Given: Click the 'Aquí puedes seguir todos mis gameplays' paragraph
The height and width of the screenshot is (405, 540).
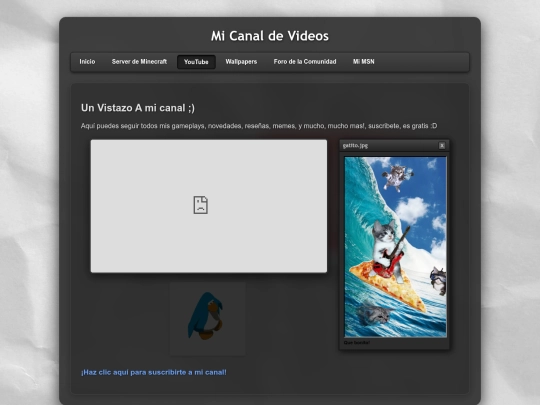Looking at the screenshot, I should (x=259, y=126).
